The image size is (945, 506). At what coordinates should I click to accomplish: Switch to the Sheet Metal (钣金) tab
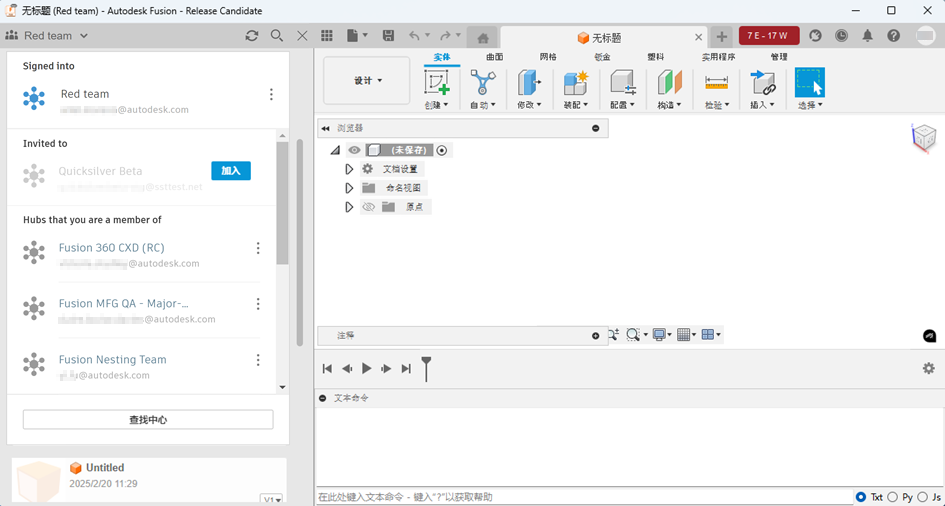[602, 57]
